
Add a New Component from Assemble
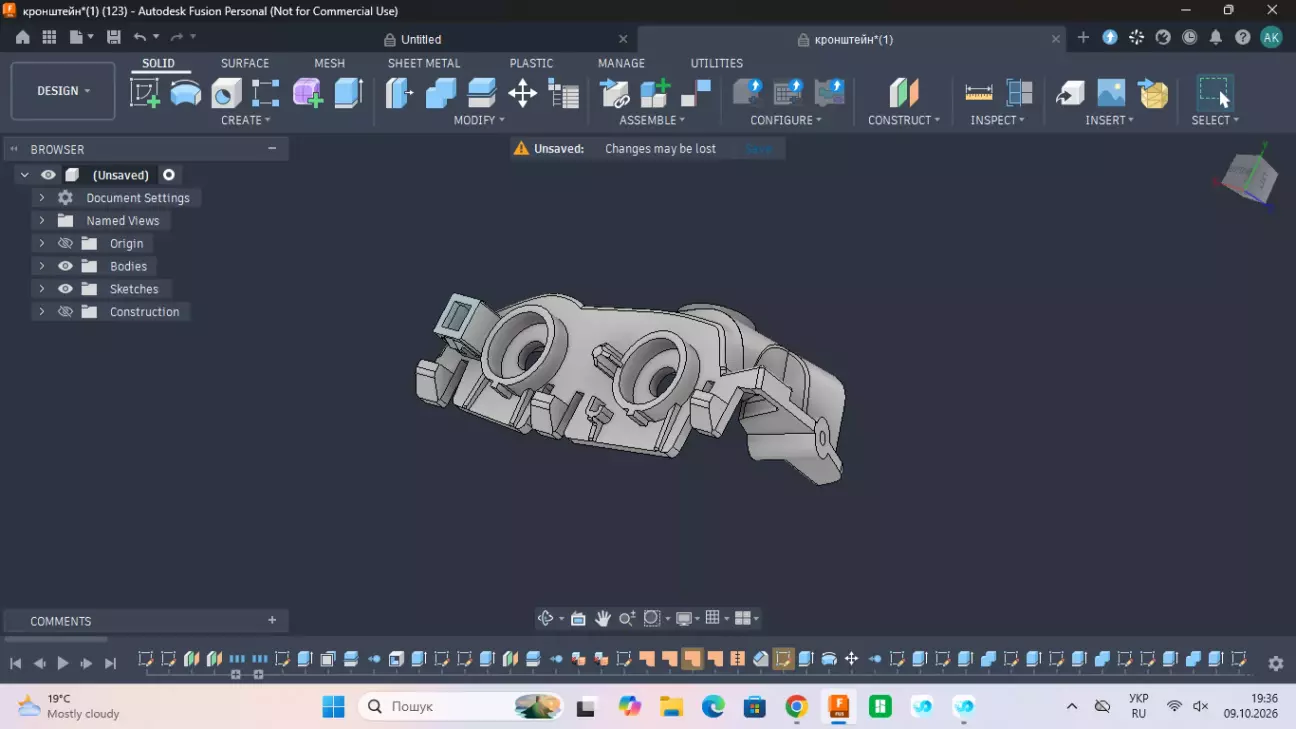click(655, 93)
